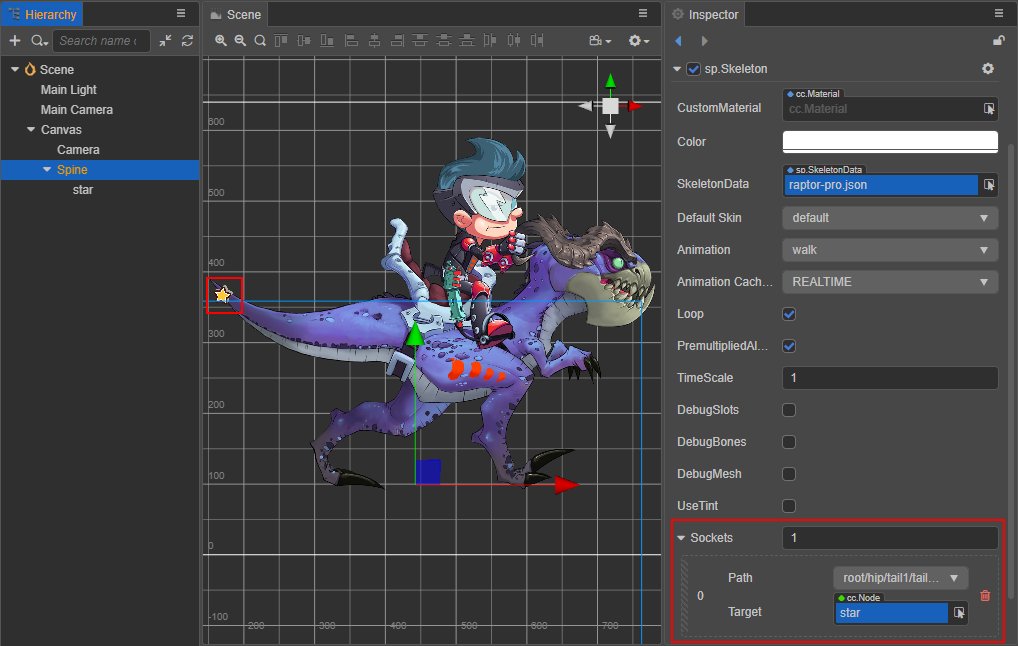Delete socket element 0
Image resolution: width=1018 pixels, height=646 pixels.
pyautogui.click(x=985, y=595)
